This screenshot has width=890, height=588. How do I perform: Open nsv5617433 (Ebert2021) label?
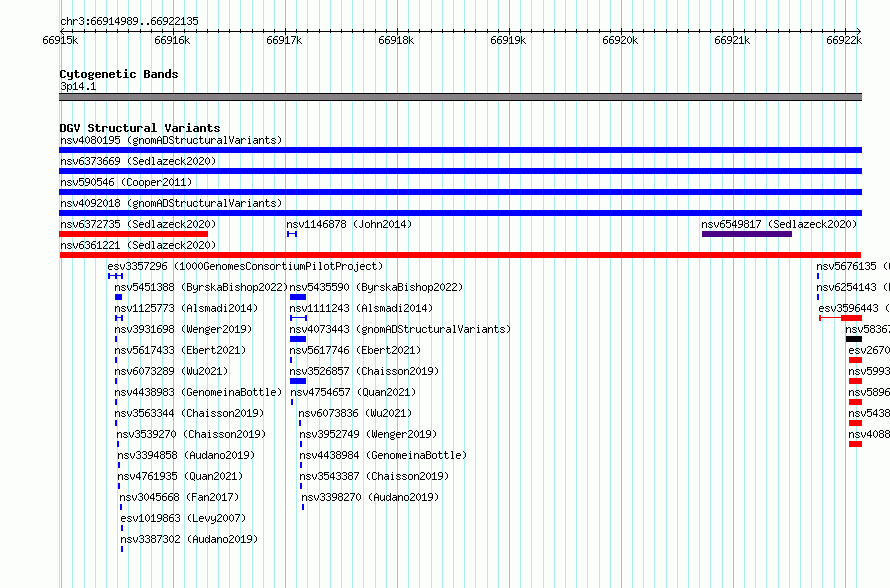180,350
